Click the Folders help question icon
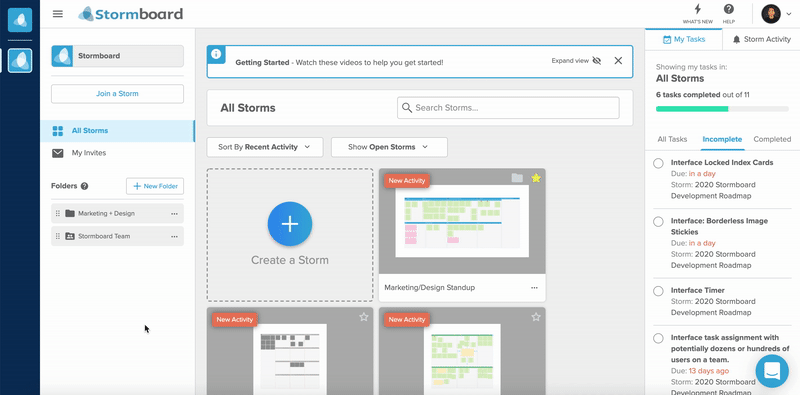The height and width of the screenshot is (395, 800). coord(85,186)
